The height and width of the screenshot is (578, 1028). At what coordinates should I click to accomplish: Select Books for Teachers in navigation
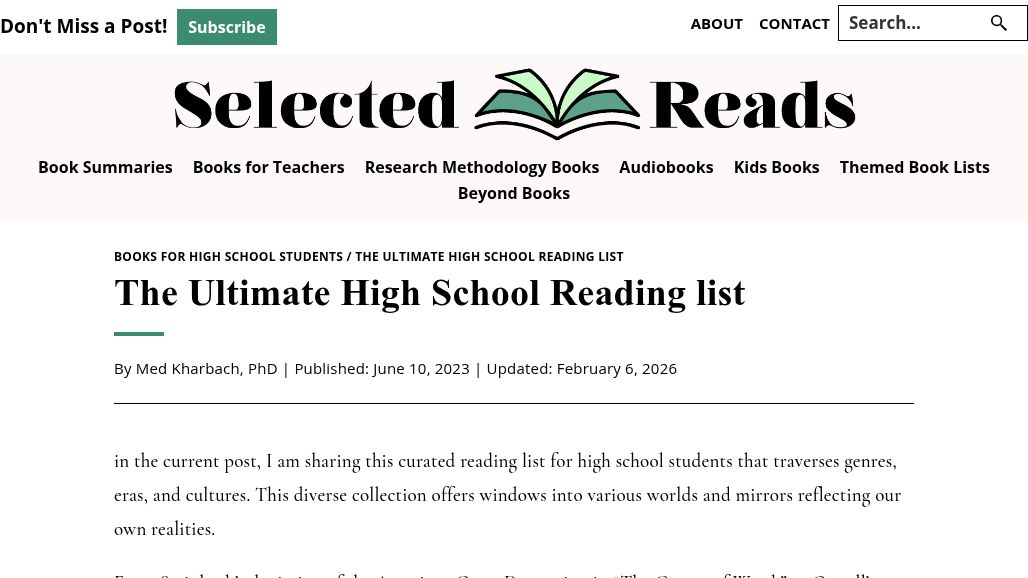click(268, 167)
